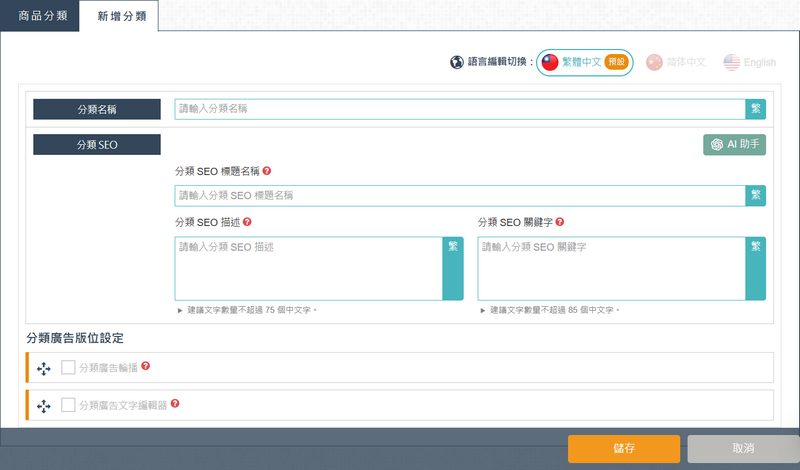This screenshot has width=800, height=470.
Task: Click the move handle for 分類廣告輪播 row
Action: [x=44, y=368]
